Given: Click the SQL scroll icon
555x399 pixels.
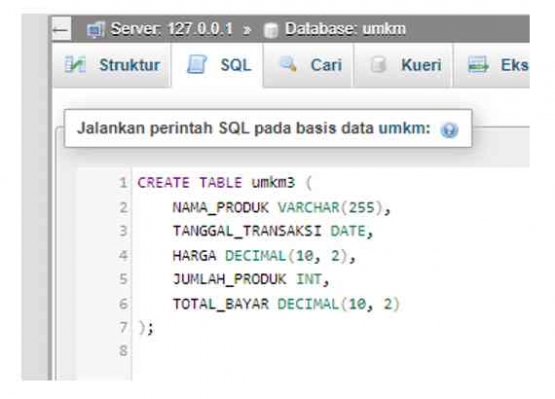Looking at the screenshot, I should coord(197,64).
